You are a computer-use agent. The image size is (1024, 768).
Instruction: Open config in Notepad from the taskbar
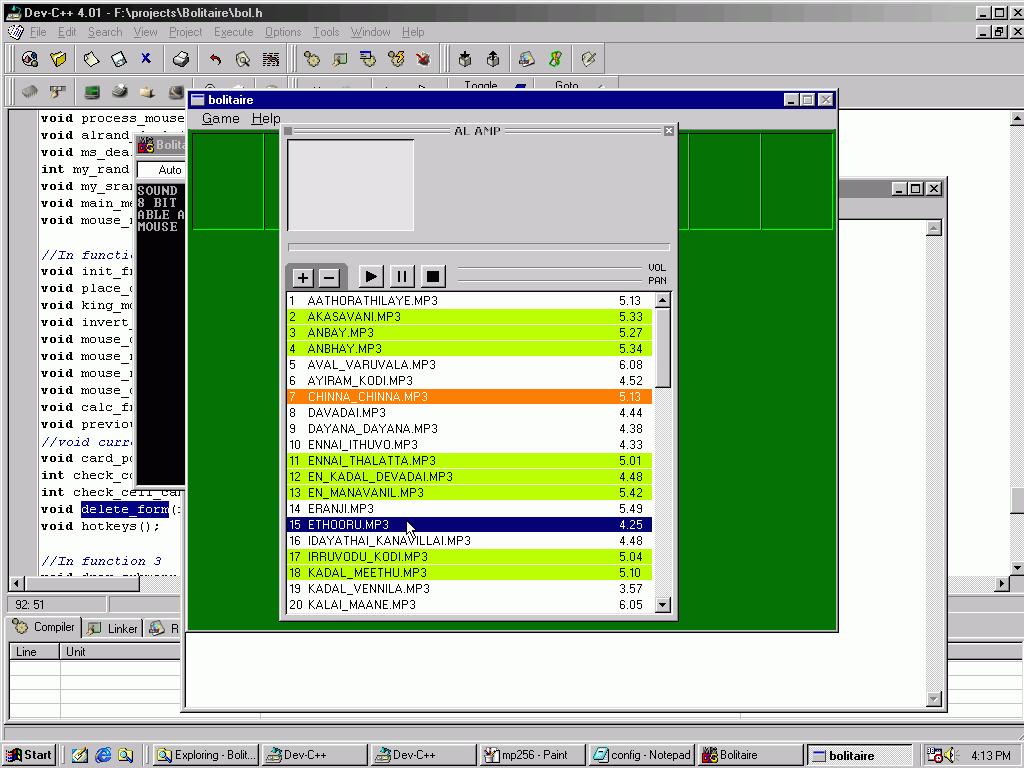(x=640, y=754)
